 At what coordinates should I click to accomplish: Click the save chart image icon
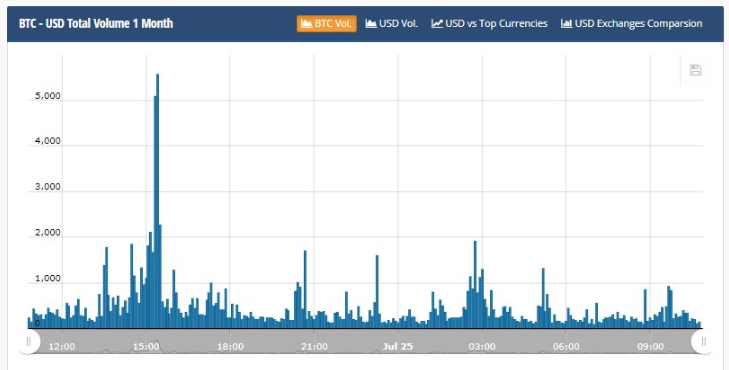pos(695,70)
